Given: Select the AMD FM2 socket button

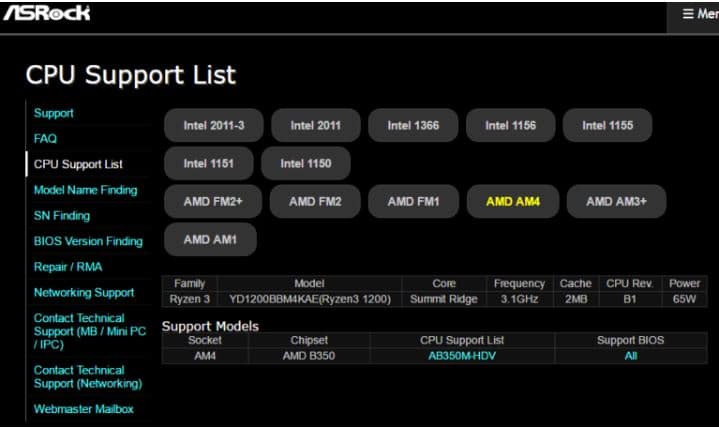Looking at the screenshot, I should tap(315, 201).
